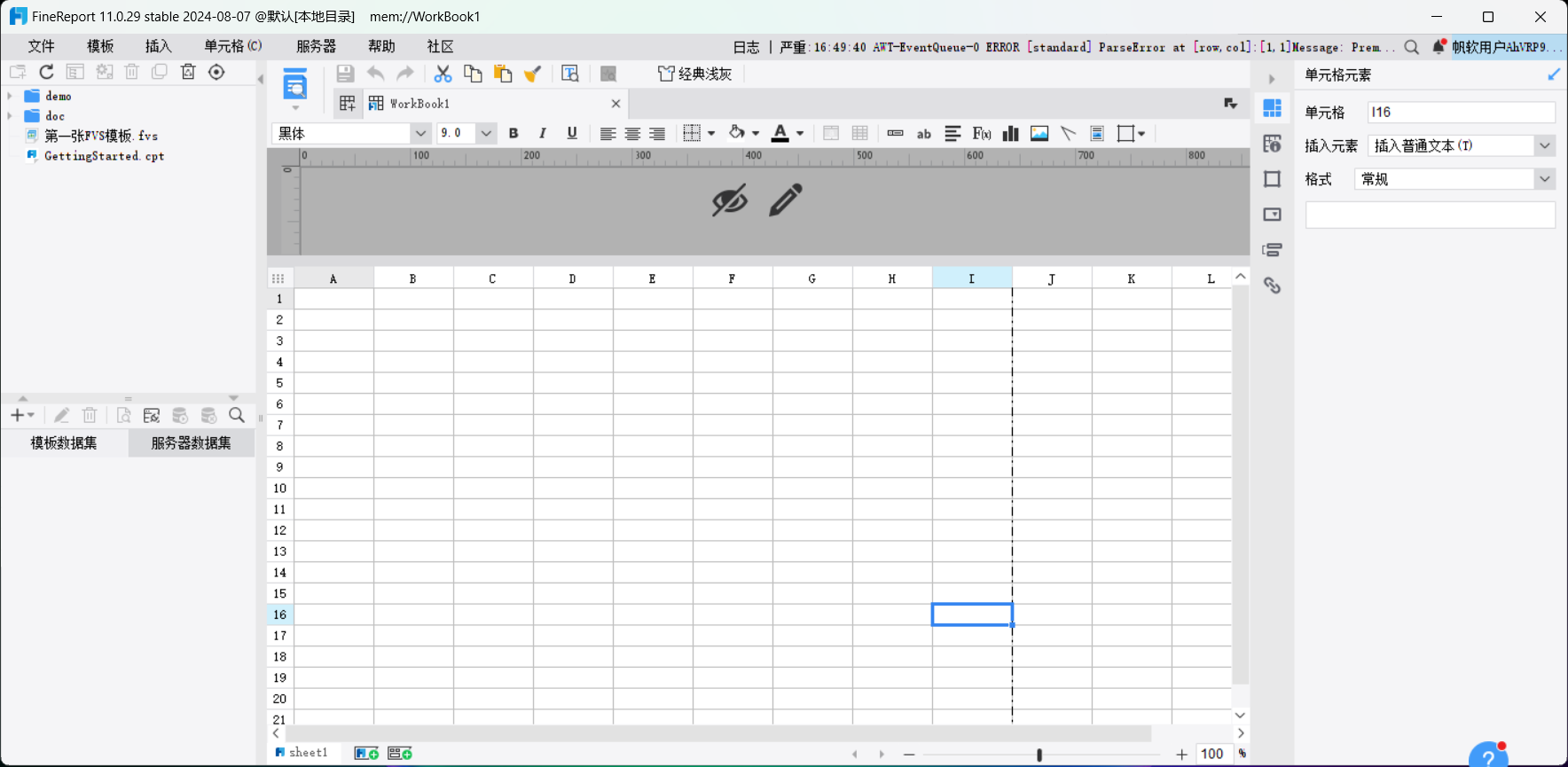The image size is (1568, 767).
Task: Toggle bold formatting
Action: 514,134
